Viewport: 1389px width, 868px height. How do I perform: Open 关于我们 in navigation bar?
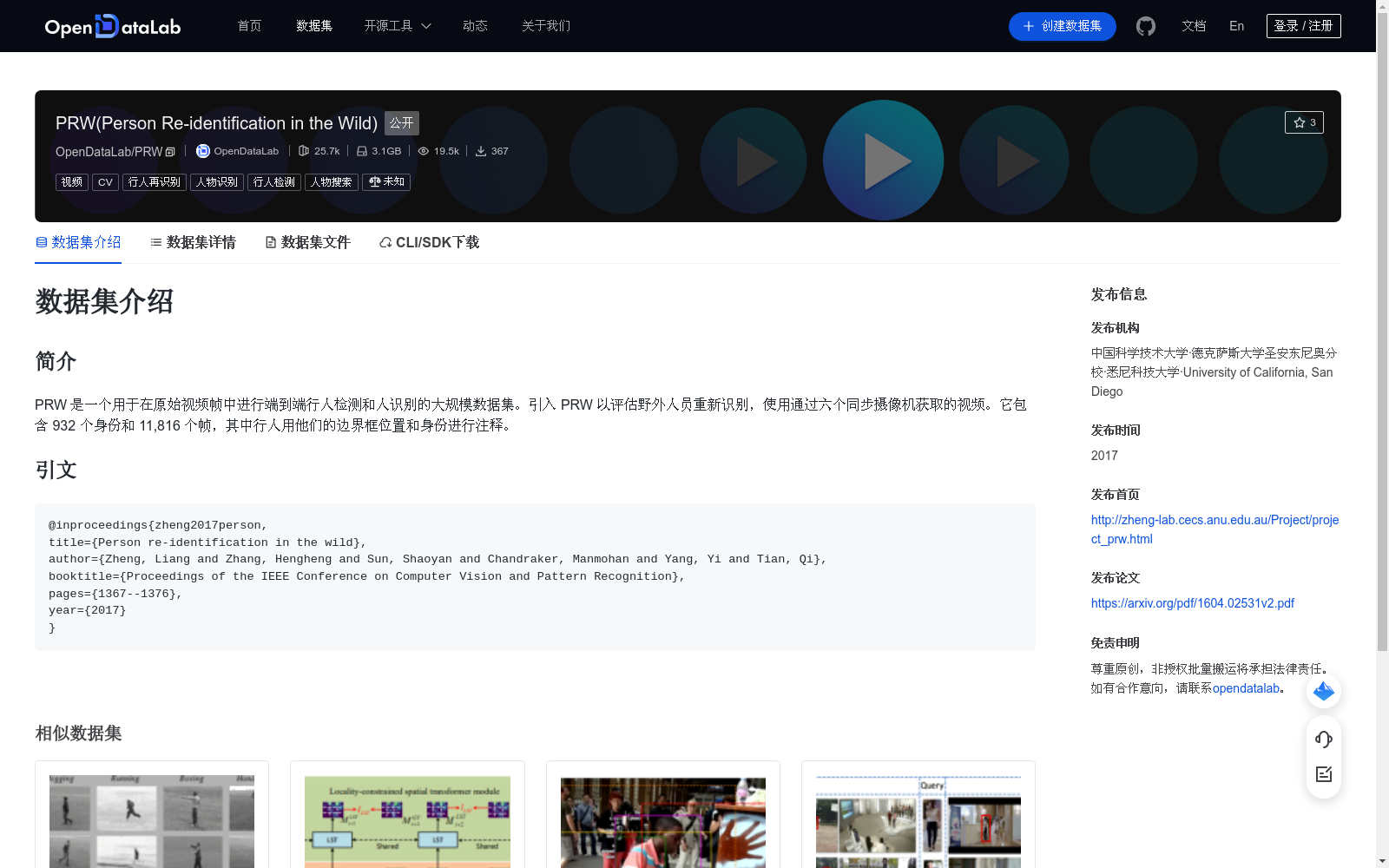[x=546, y=26]
